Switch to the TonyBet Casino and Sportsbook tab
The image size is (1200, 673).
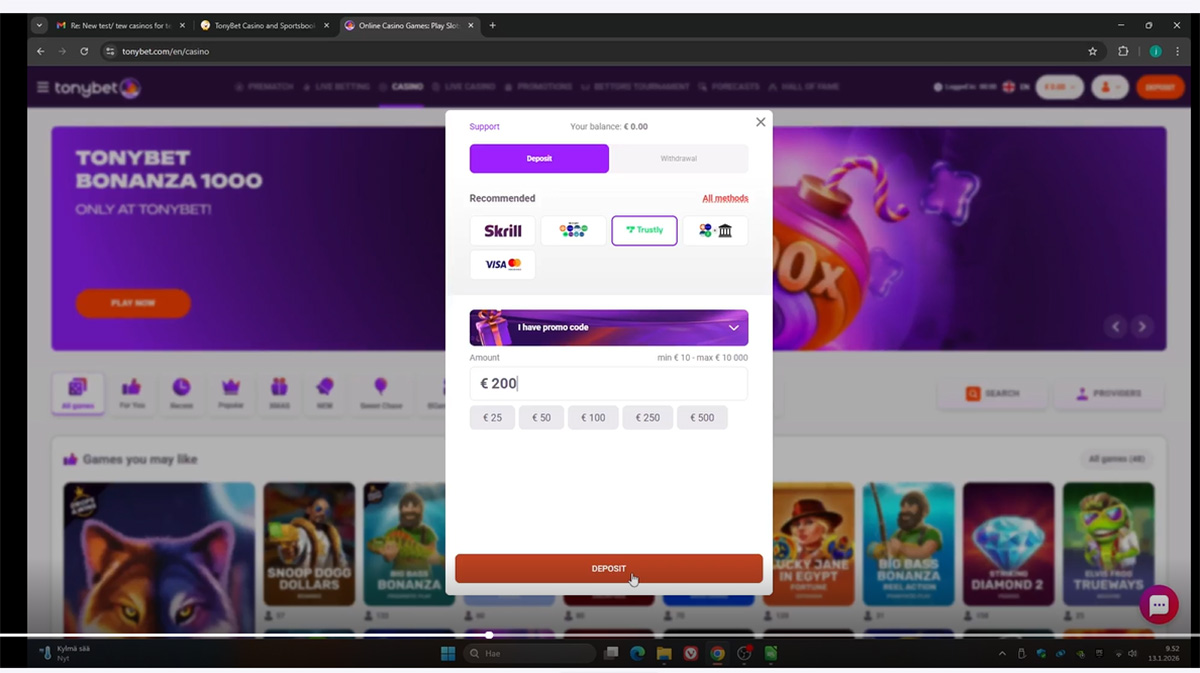coord(259,26)
